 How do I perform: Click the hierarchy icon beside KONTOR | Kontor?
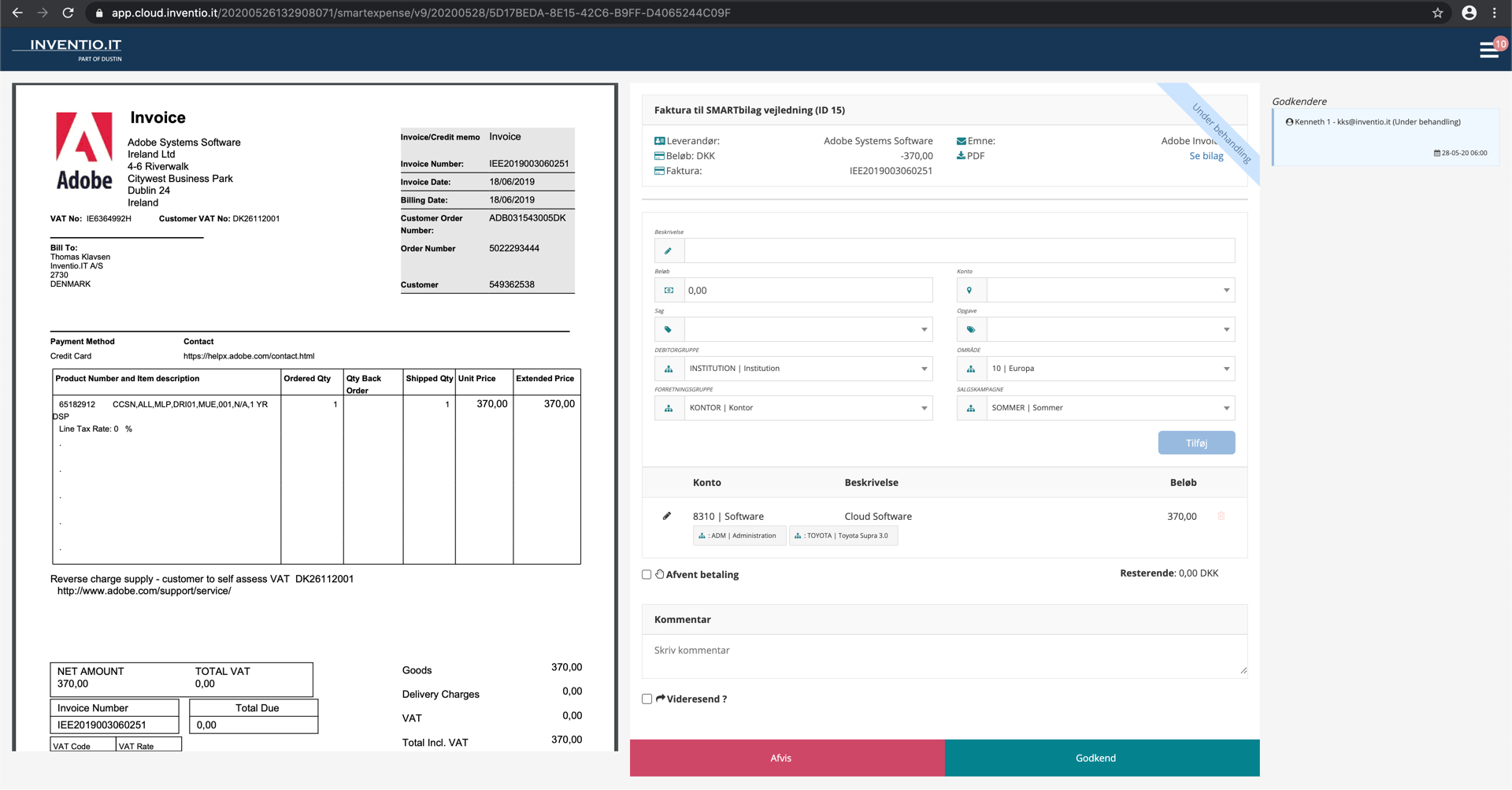669,408
